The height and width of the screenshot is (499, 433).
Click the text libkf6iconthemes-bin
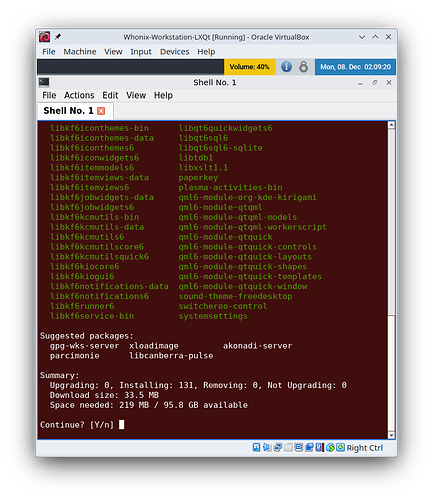(100, 128)
